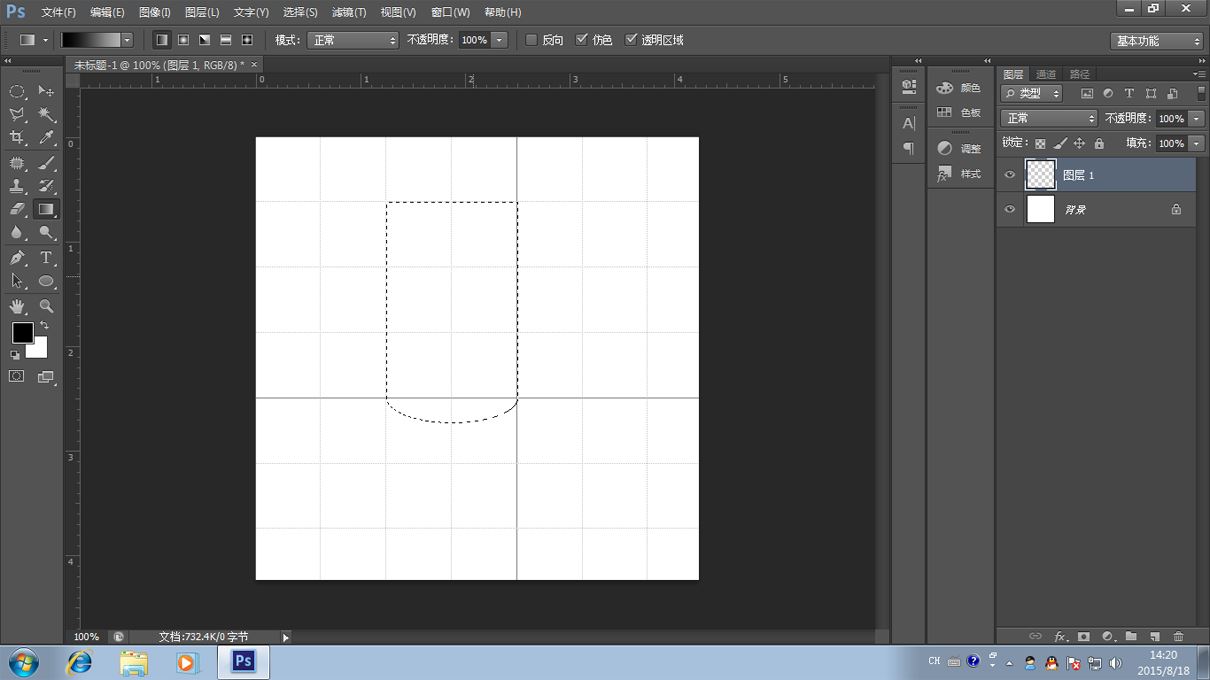
Task: Select the Pen tool
Action: coord(17,257)
